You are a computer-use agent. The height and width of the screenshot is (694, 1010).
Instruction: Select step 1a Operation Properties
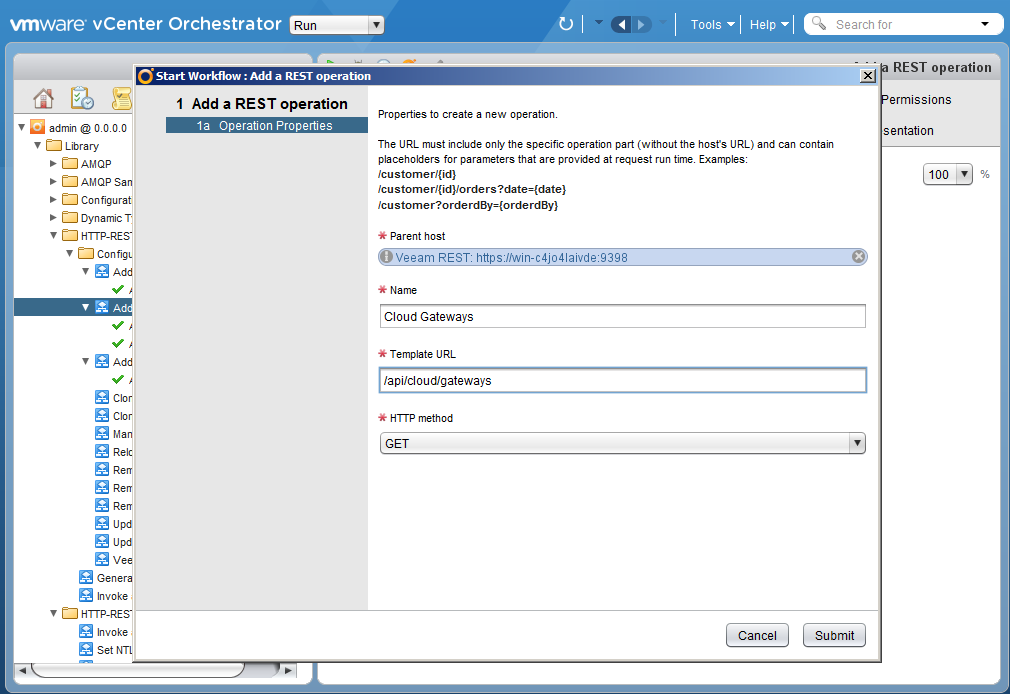tap(267, 125)
